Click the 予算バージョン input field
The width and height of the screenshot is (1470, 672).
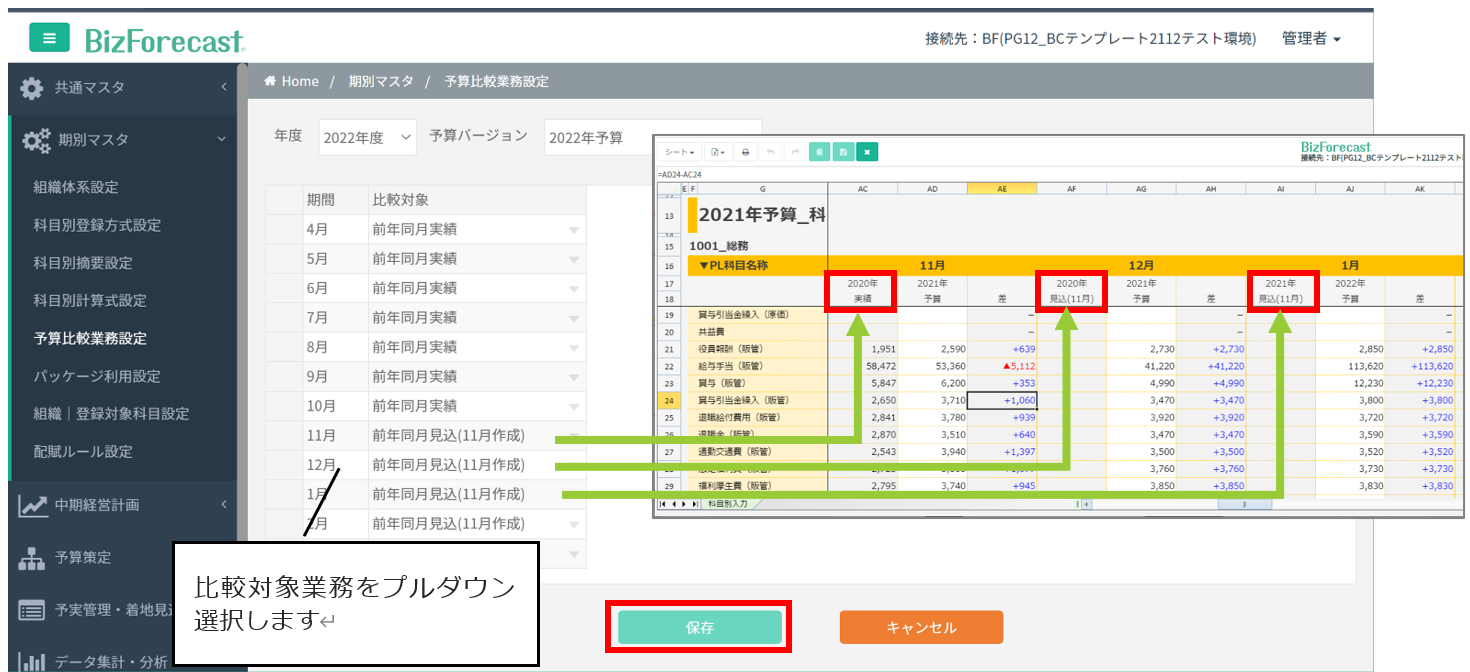pyautogui.click(x=598, y=138)
